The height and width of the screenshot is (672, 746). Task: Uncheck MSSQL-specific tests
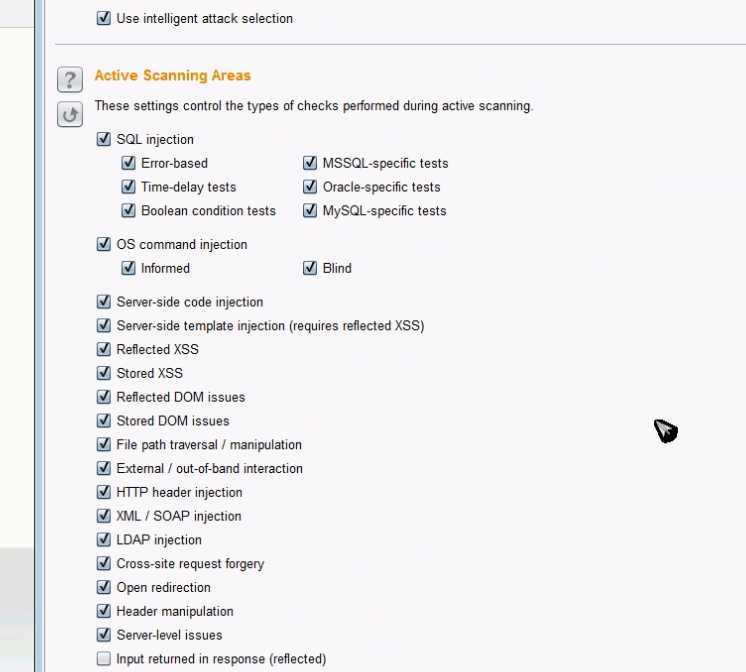(310, 163)
